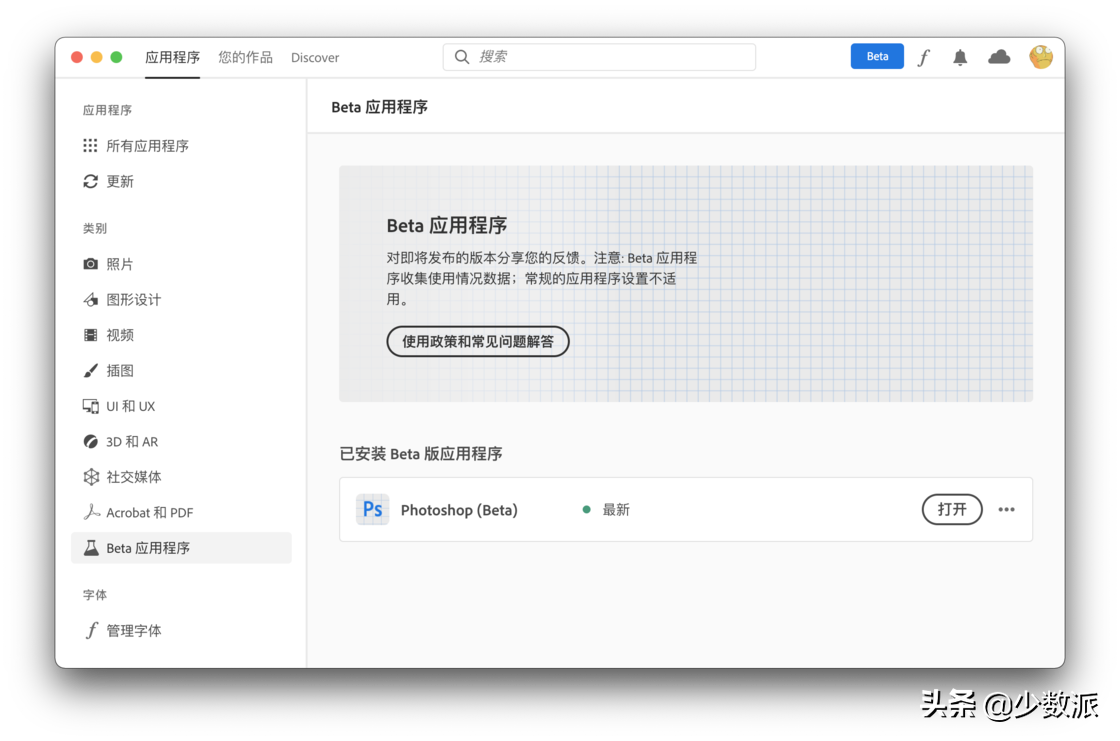Open more options for Photoshop (Beta)
This screenshot has height=741, width=1120.
1006,509
